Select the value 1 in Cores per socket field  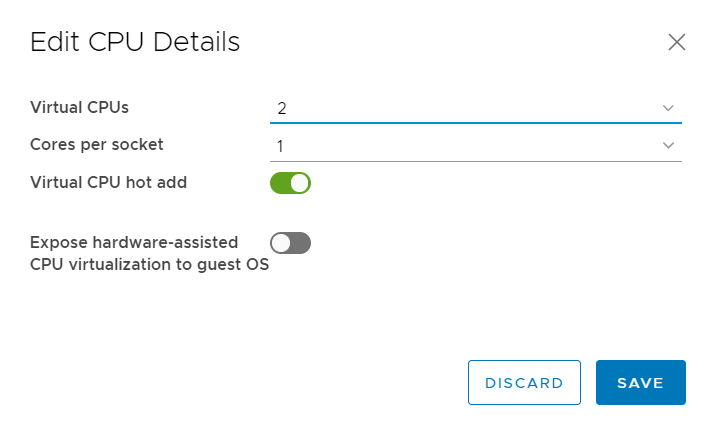(281, 146)
